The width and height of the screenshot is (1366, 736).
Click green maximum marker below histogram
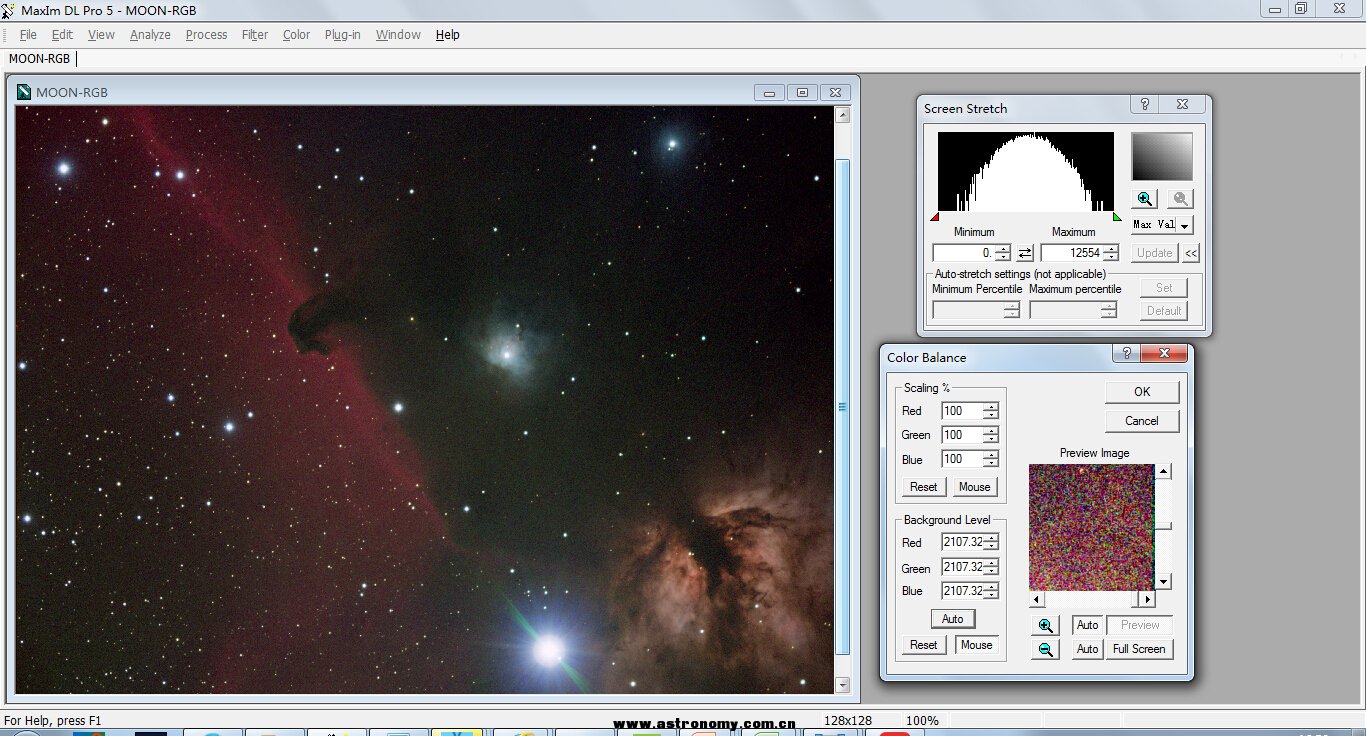coord(1117,216)
